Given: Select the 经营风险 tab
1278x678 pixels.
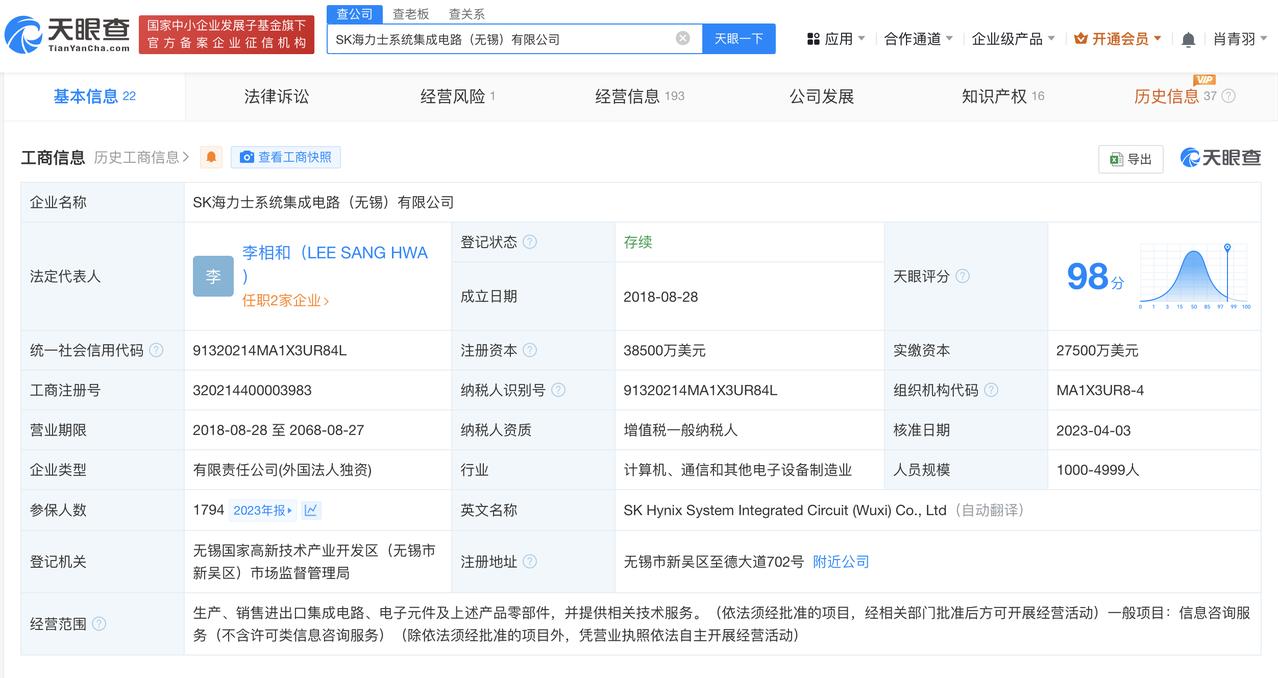Looking at the screenshot, I should pos(457,96).
